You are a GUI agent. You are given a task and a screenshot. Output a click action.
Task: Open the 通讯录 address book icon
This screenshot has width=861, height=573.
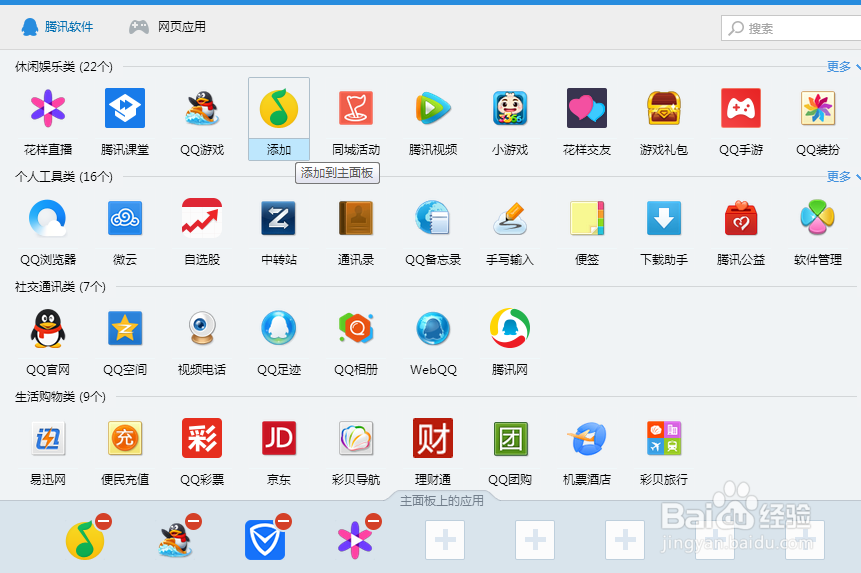click(356, 218)
